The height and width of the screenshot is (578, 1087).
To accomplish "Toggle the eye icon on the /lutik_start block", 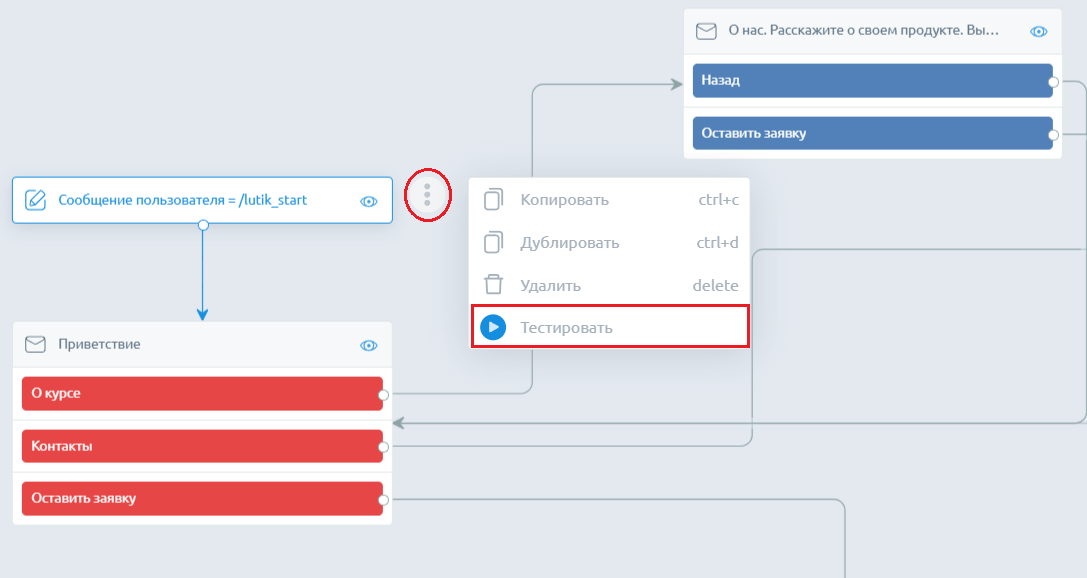I will (368, 201).
